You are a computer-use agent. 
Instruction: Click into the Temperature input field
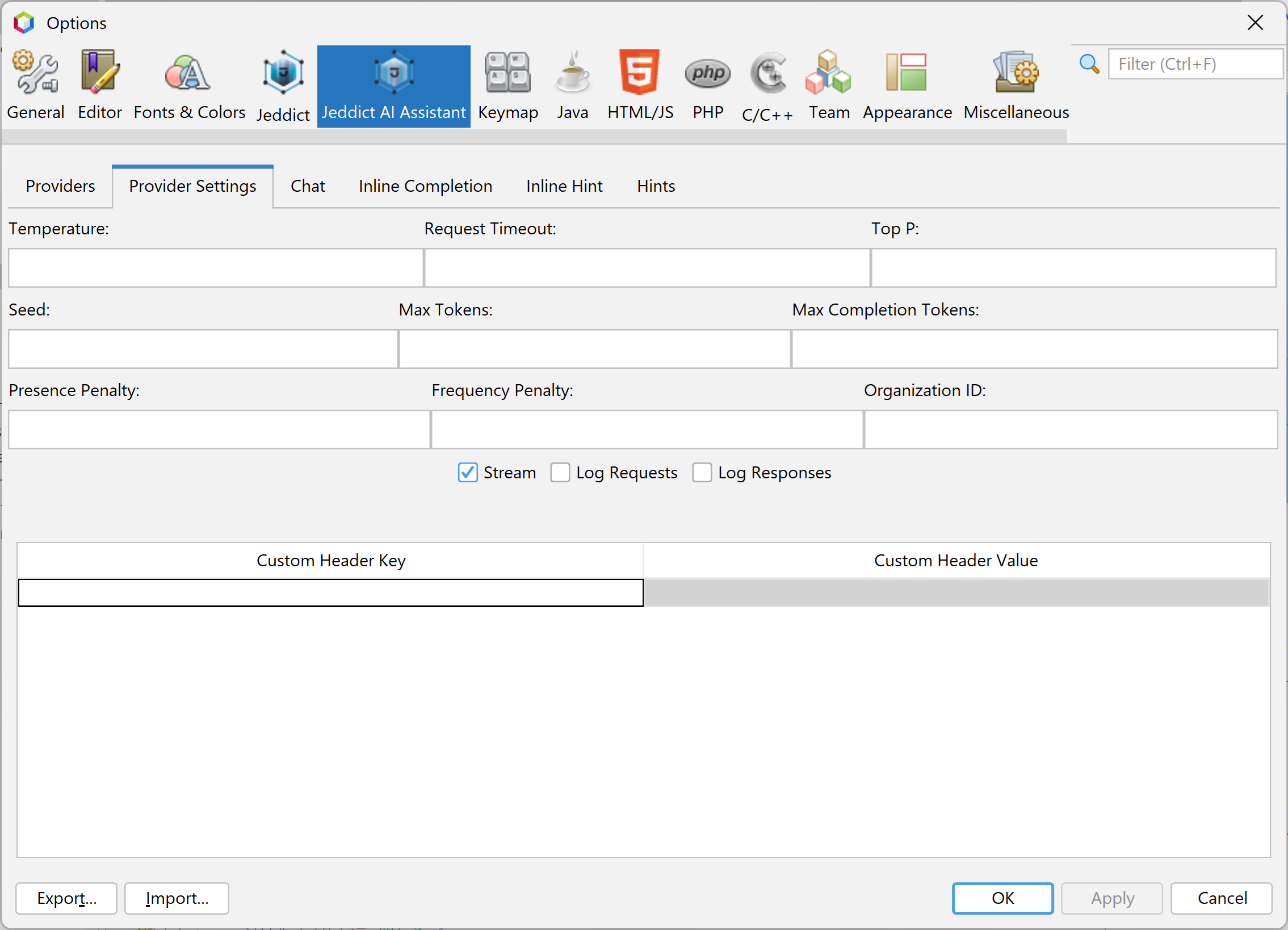[x=216, y=267]
